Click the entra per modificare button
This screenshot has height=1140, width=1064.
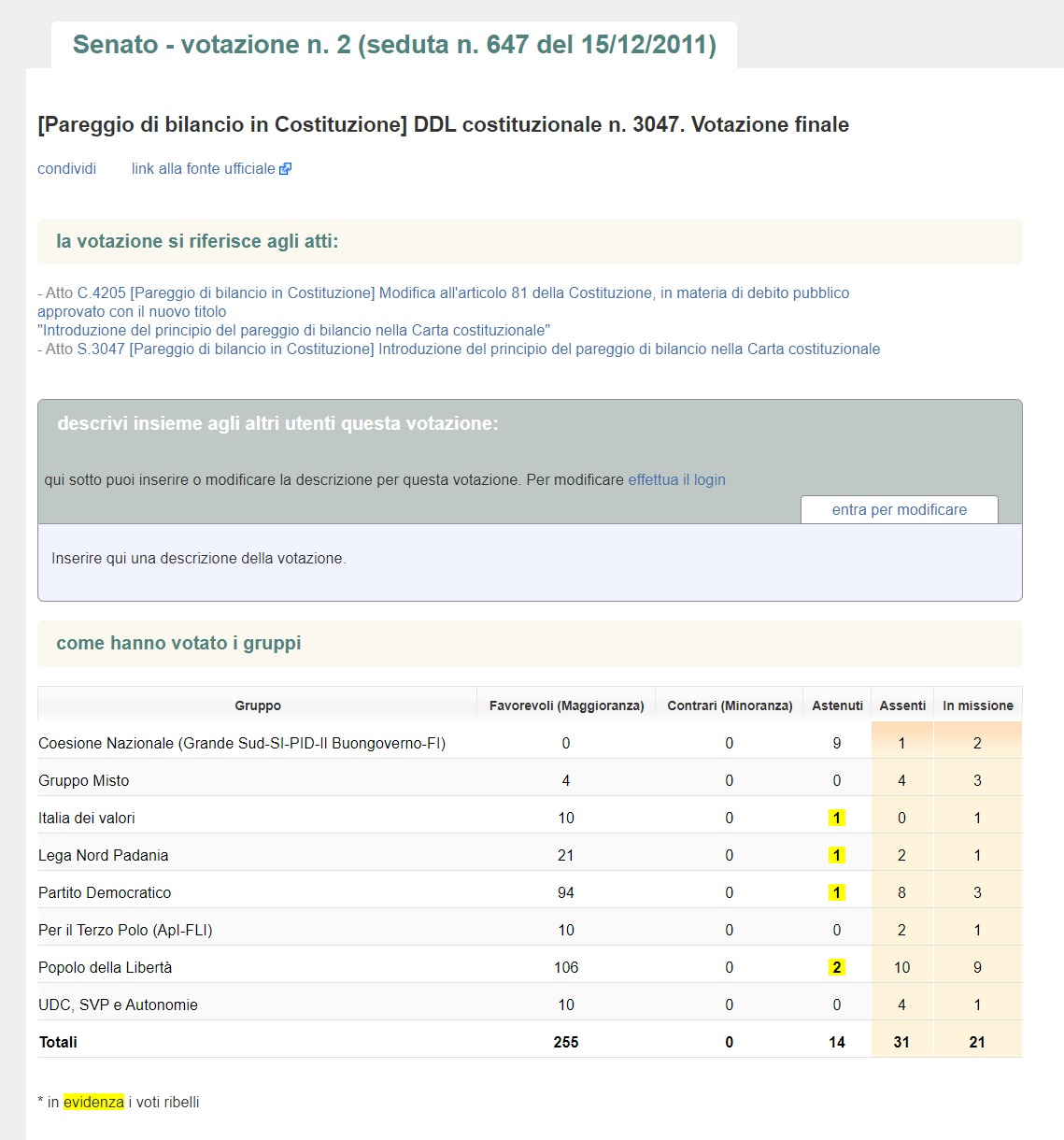pyautogui.click(x=900, y=510)
